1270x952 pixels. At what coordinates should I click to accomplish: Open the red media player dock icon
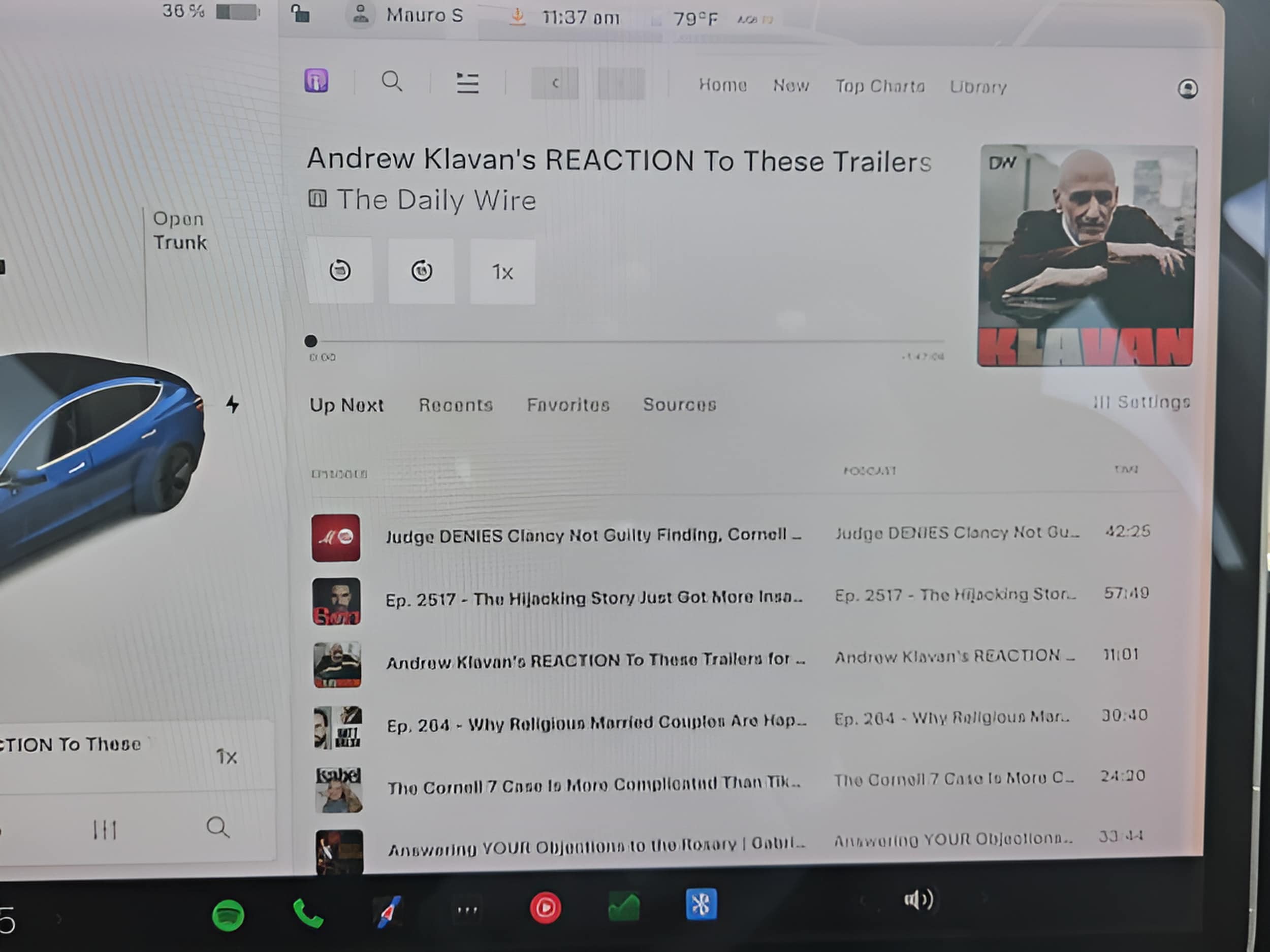point(545,908)
